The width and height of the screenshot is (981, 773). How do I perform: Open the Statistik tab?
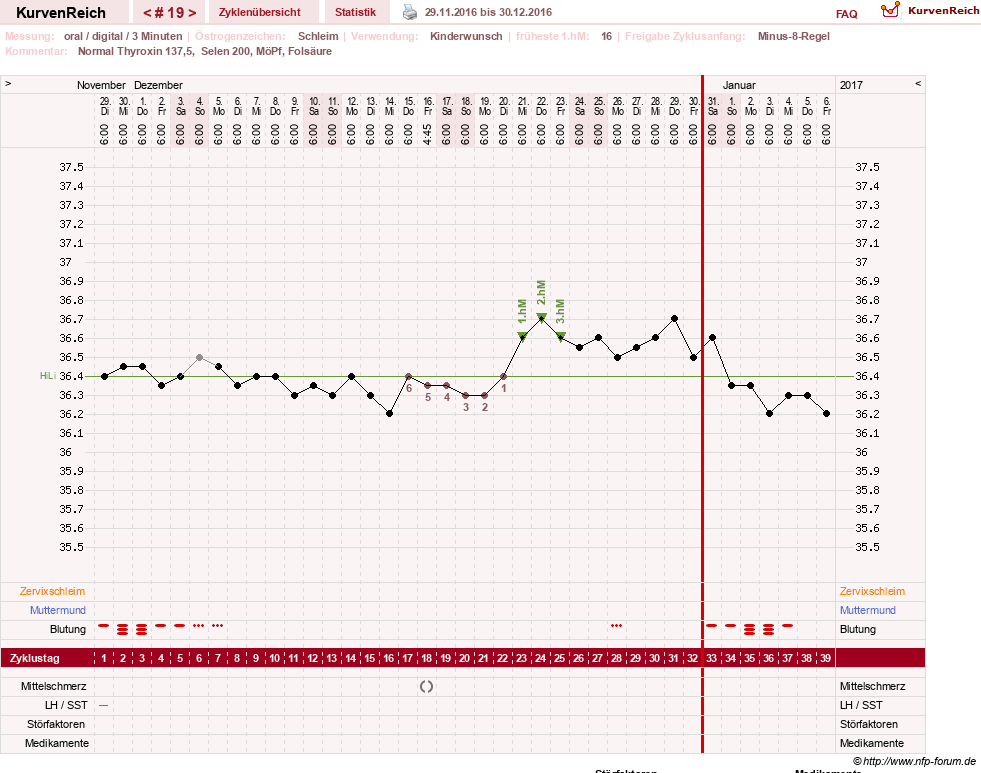pos(355,12)
